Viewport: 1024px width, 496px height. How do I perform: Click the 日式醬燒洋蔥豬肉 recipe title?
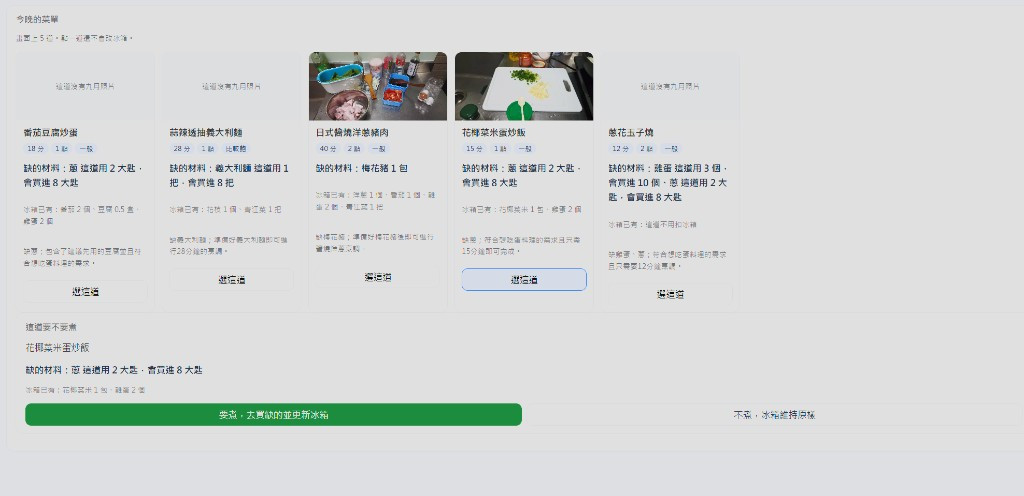pyautogui.click(x=353, y=132)
